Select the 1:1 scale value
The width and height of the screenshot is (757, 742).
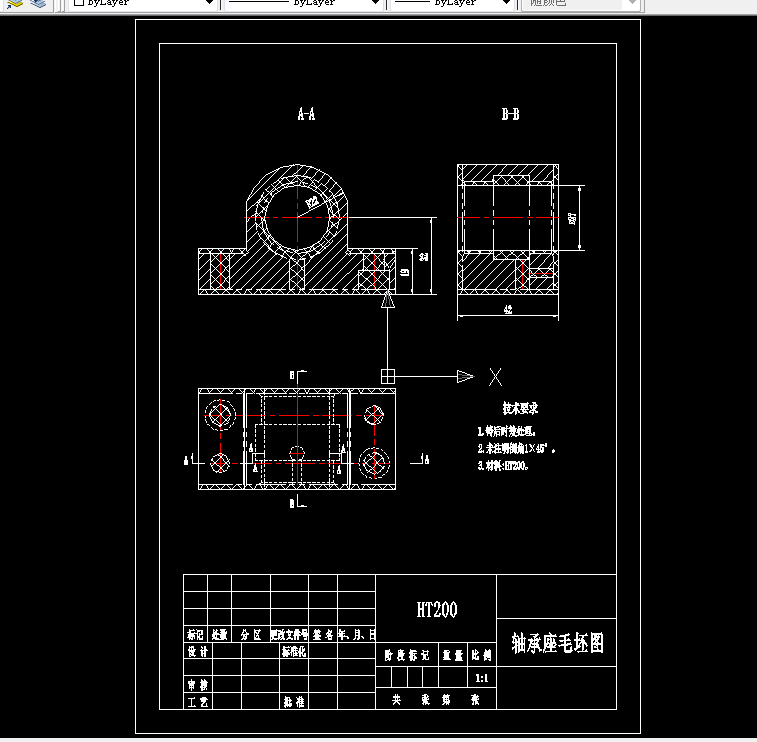click(x=482, y=678)
